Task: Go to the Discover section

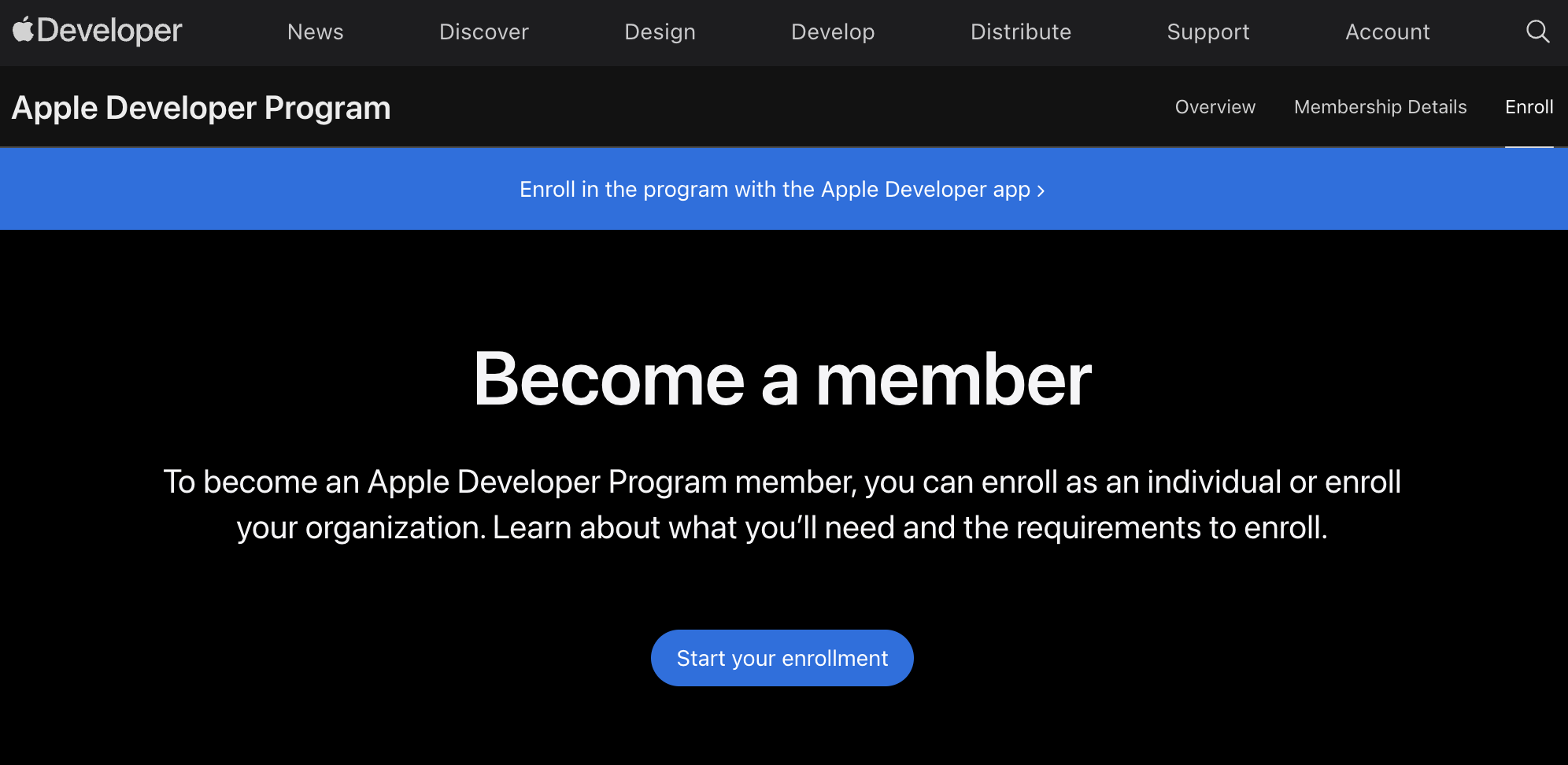Action: (483, 32)
